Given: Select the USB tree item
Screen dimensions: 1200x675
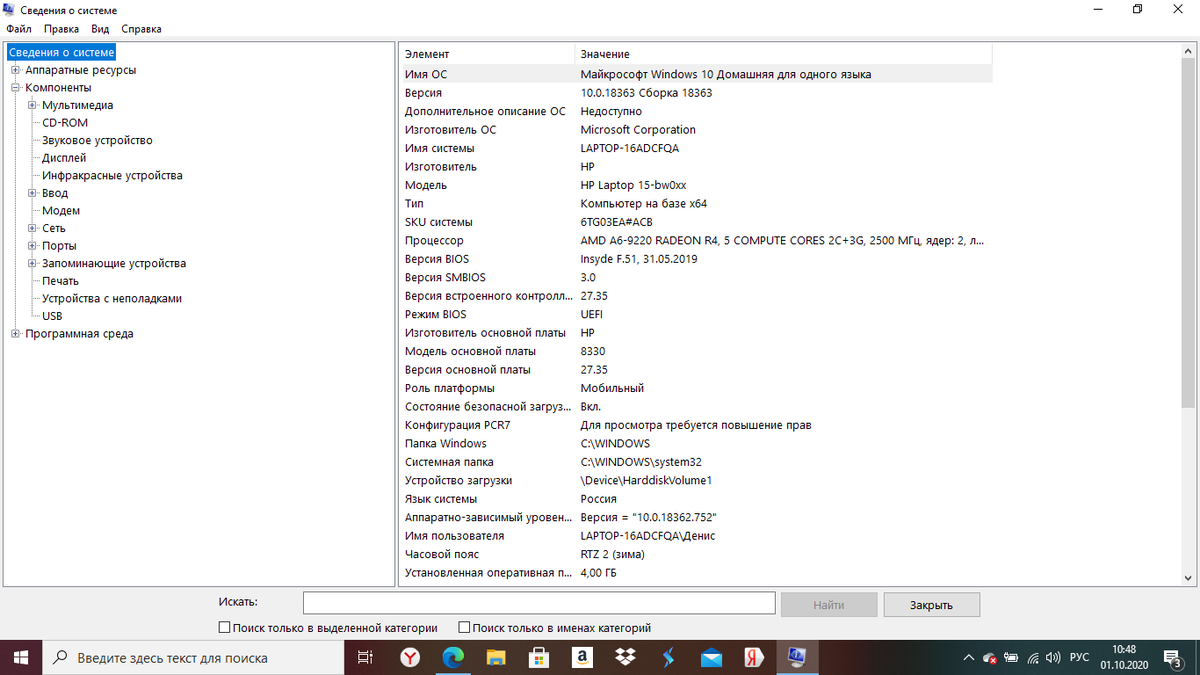Looking at the screenshot, I should pyautogui.click(x=52, y=316).
